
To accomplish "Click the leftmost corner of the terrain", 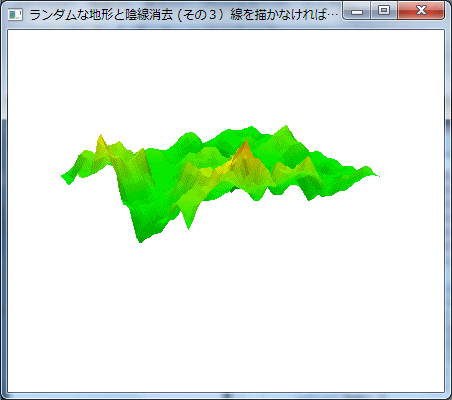I will pos(65,177).
